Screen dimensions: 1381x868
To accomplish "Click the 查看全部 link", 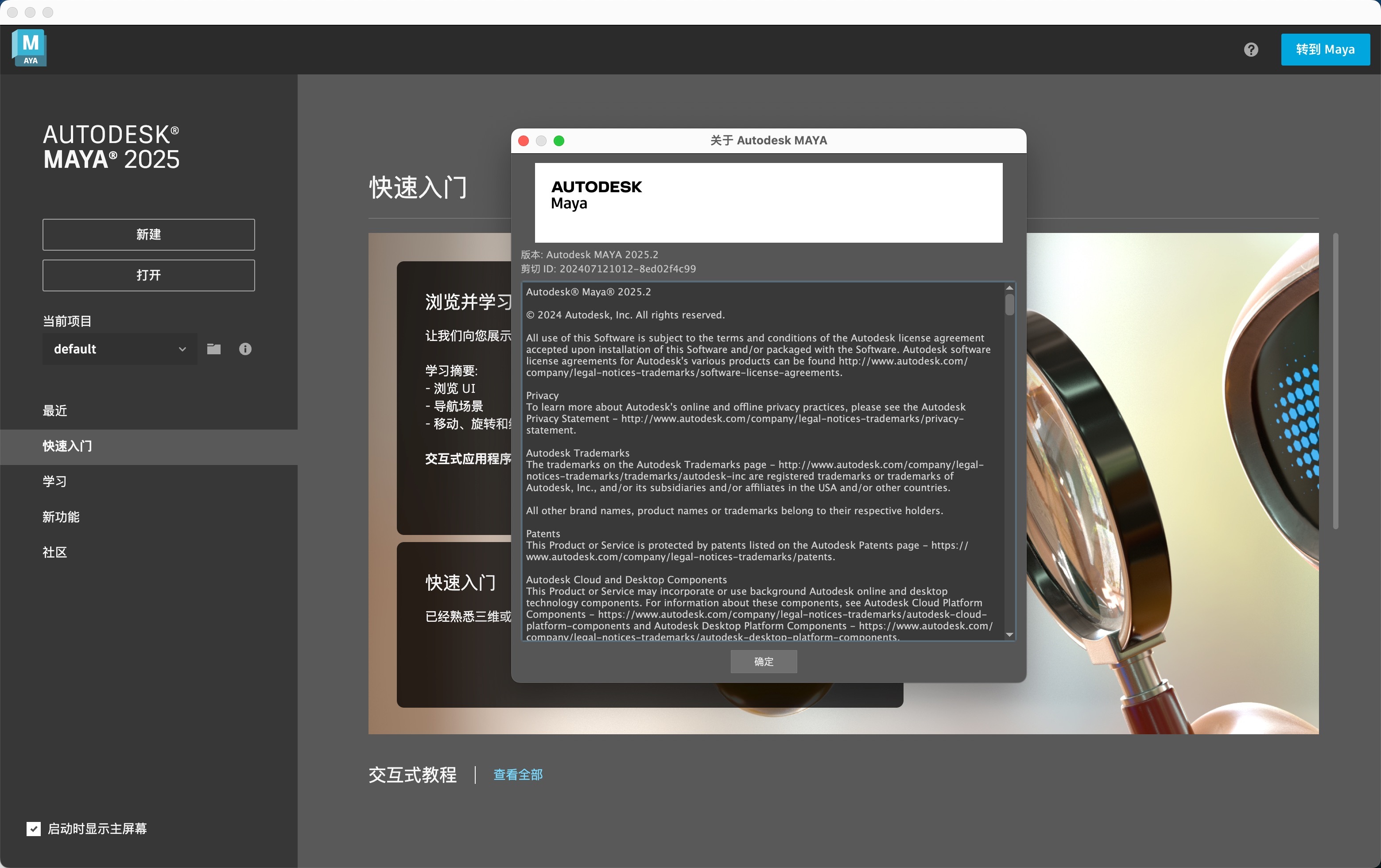I will (518, 775).
